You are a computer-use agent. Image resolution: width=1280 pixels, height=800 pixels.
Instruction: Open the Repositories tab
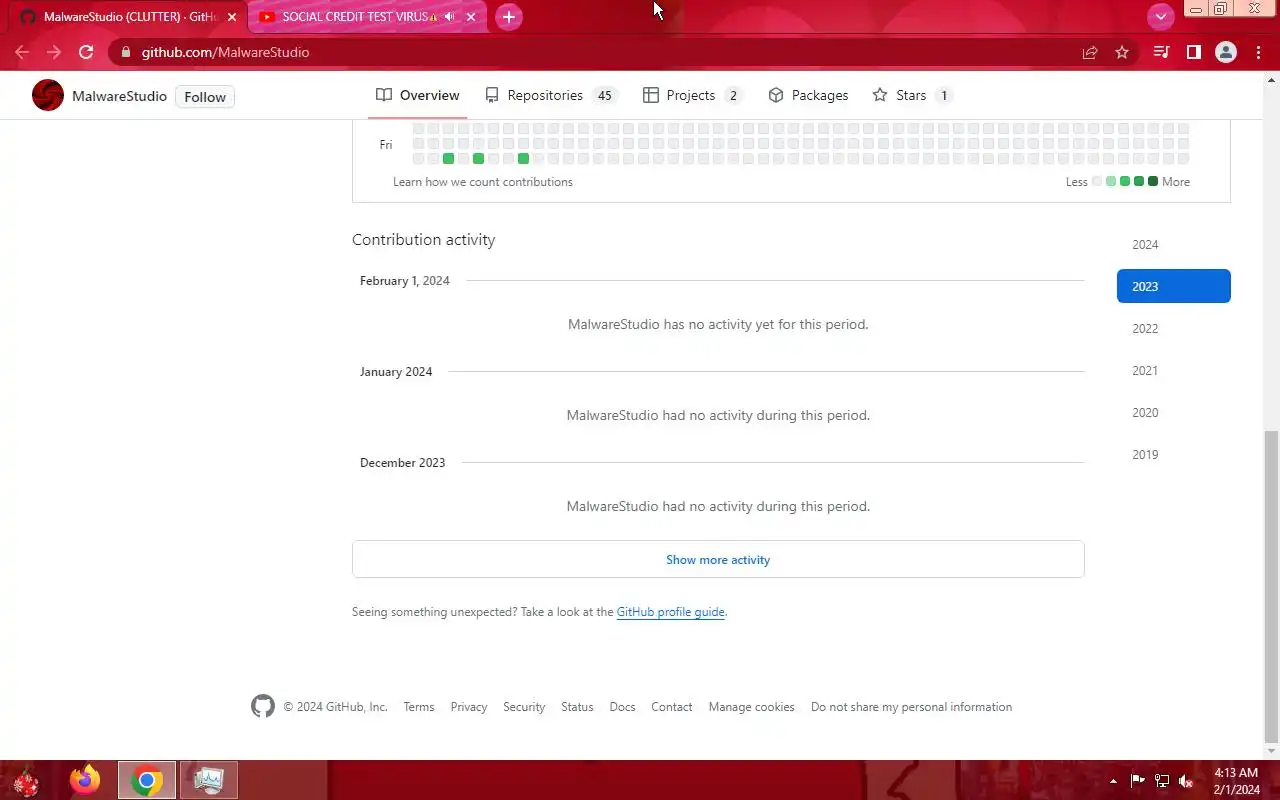(551, 95)
